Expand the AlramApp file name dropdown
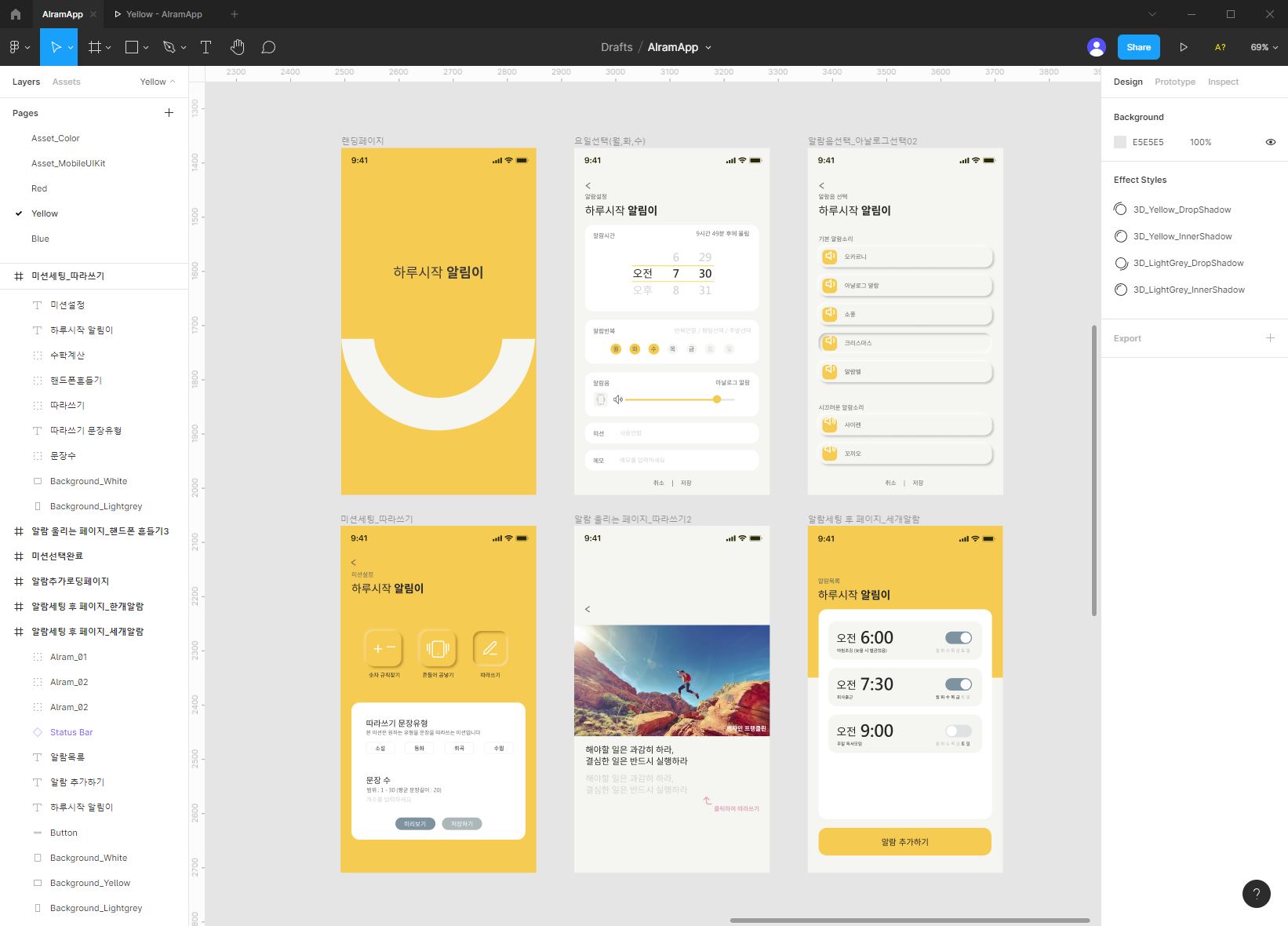The image size is (1288, 926). (708, 47)
